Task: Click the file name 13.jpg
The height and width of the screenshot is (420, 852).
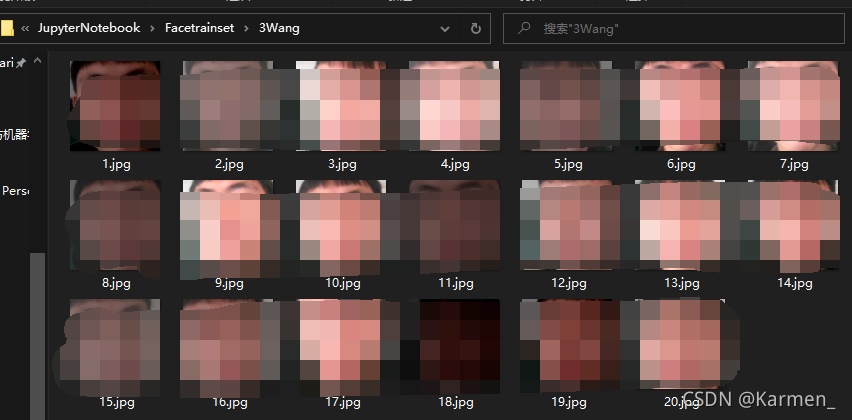Action: tap(681, 283)
